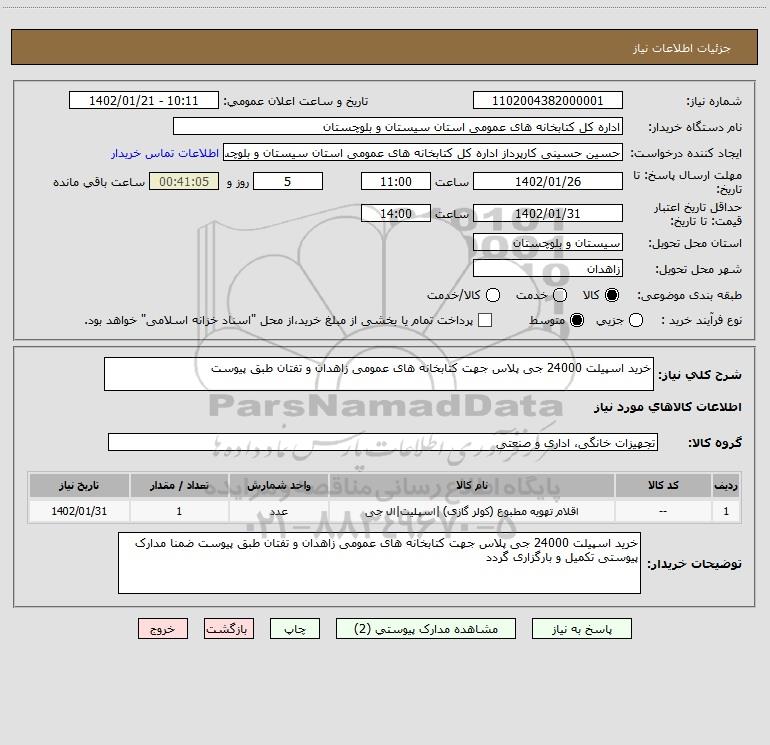770x745 pixels.
Task: Click the ردیف column header
Action: (x=726, y=485)
